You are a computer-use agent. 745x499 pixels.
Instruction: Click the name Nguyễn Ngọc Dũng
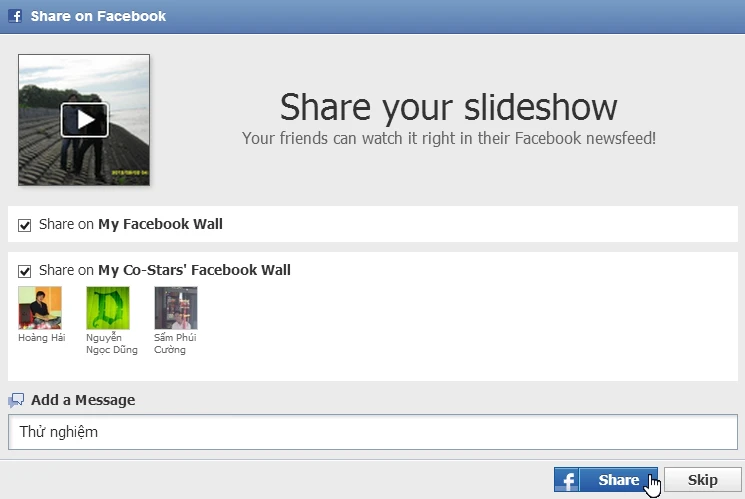pyautogui.click(x=112, y=344)
